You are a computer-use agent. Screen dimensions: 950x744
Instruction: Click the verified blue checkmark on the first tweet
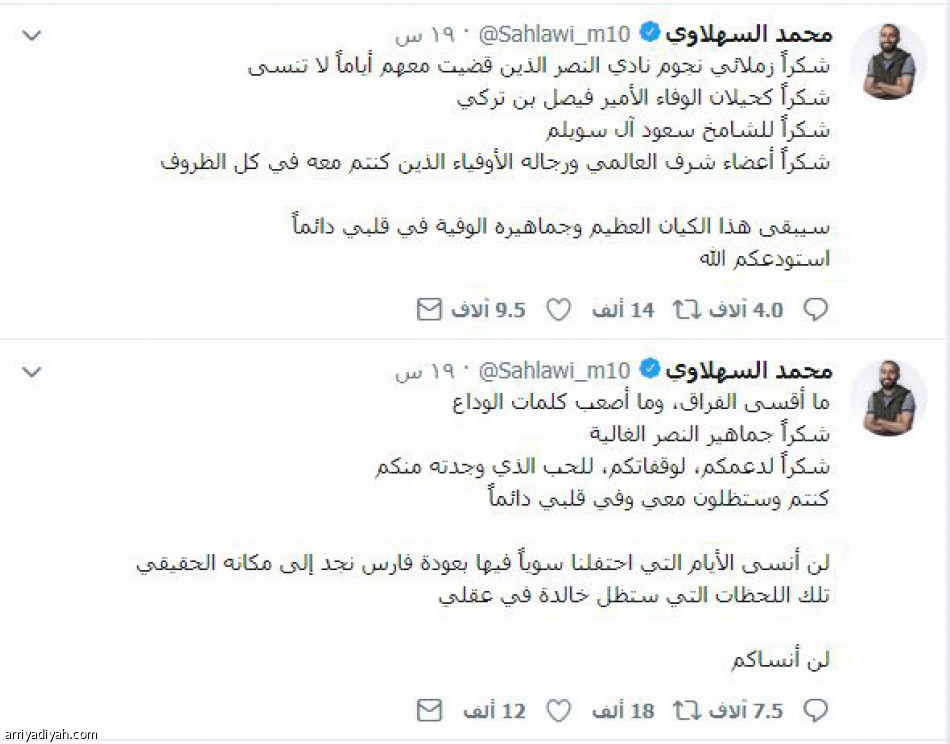coord(650,30)
